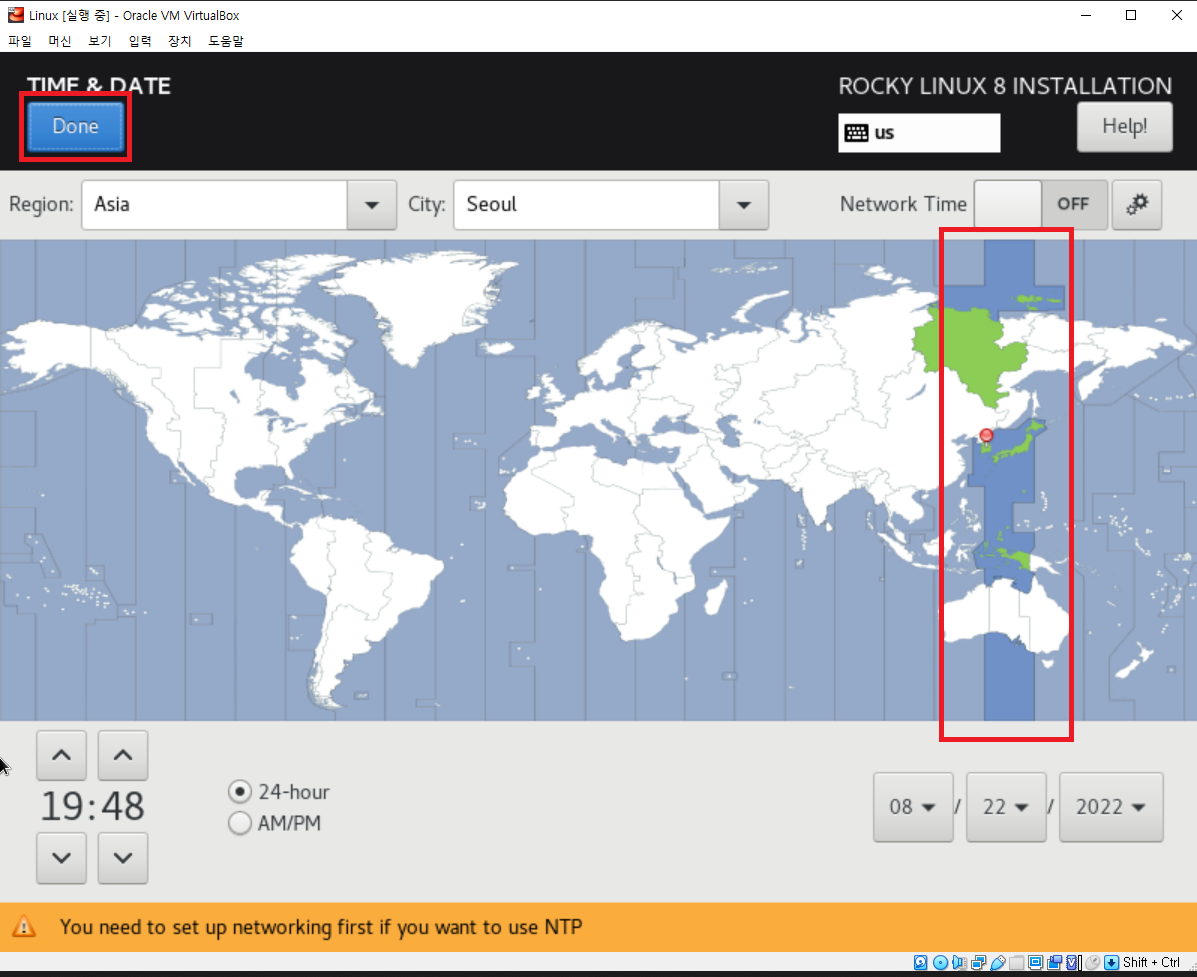Open the 보기 menu
Screen dimensions: 1197x977
coord(99,41)
